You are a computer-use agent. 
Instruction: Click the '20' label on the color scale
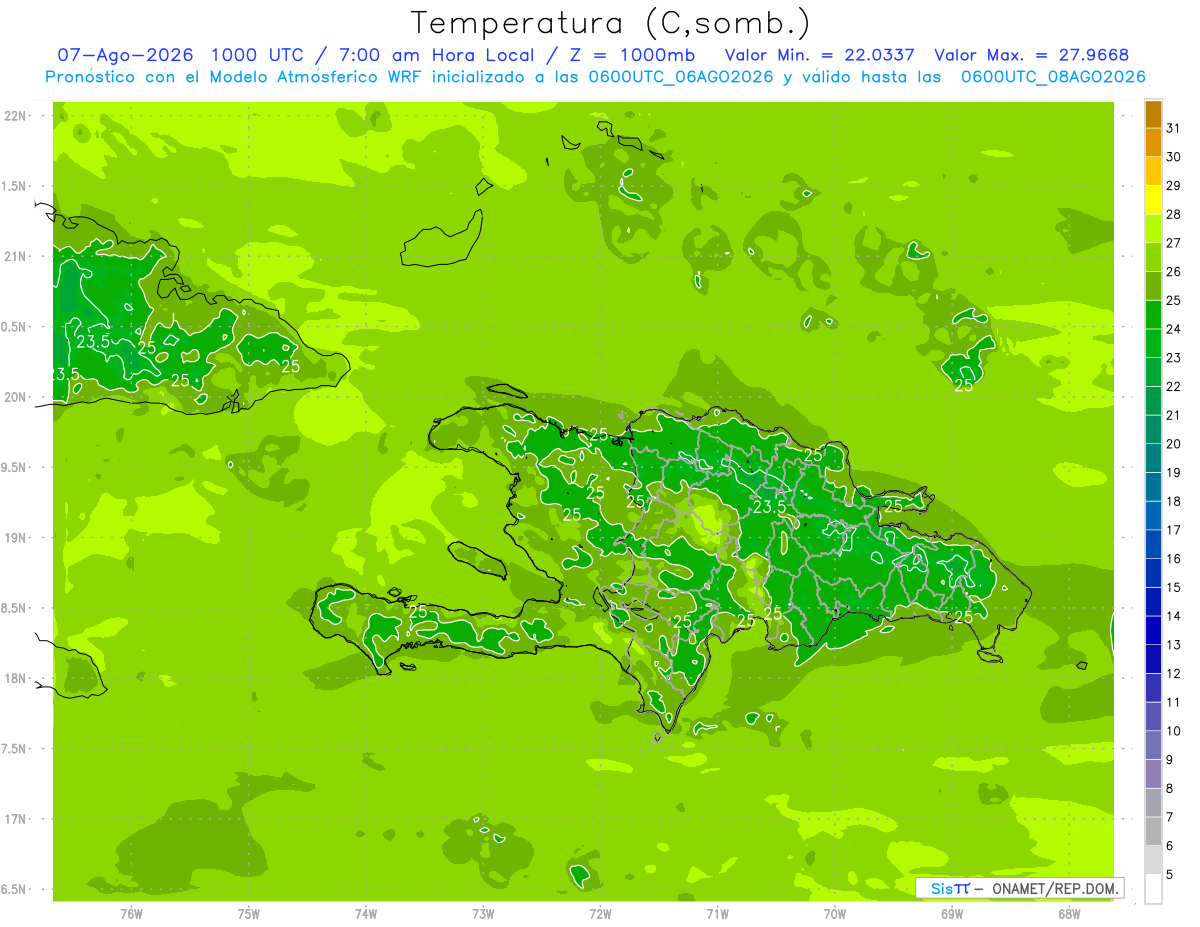pyautogui.click(x=1174, y=444)
